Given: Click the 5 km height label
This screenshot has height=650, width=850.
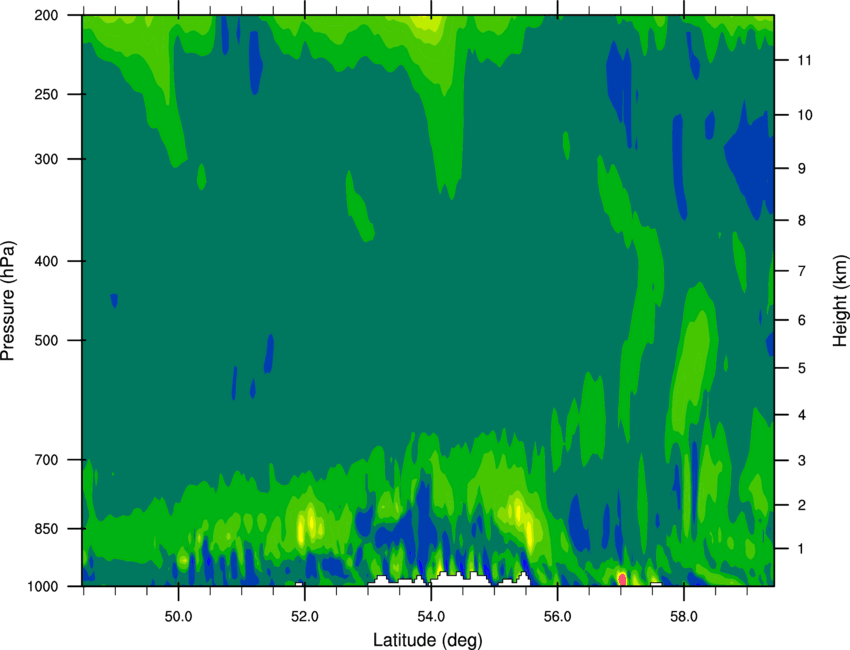Looking at the screenshot, I should (802, 369).
